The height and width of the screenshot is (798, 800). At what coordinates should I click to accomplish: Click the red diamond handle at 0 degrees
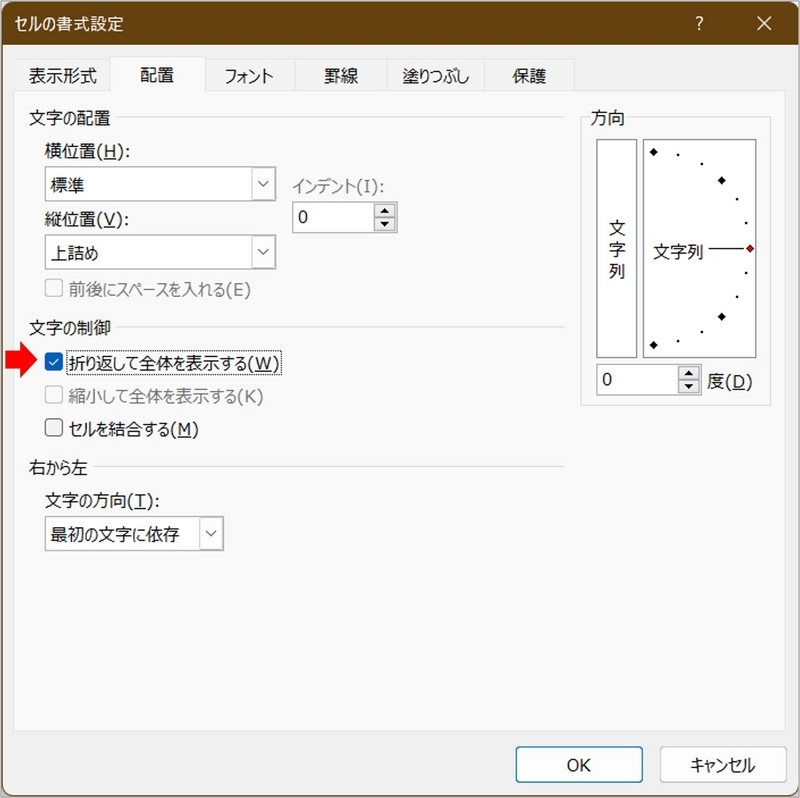[x=748, y=246]
